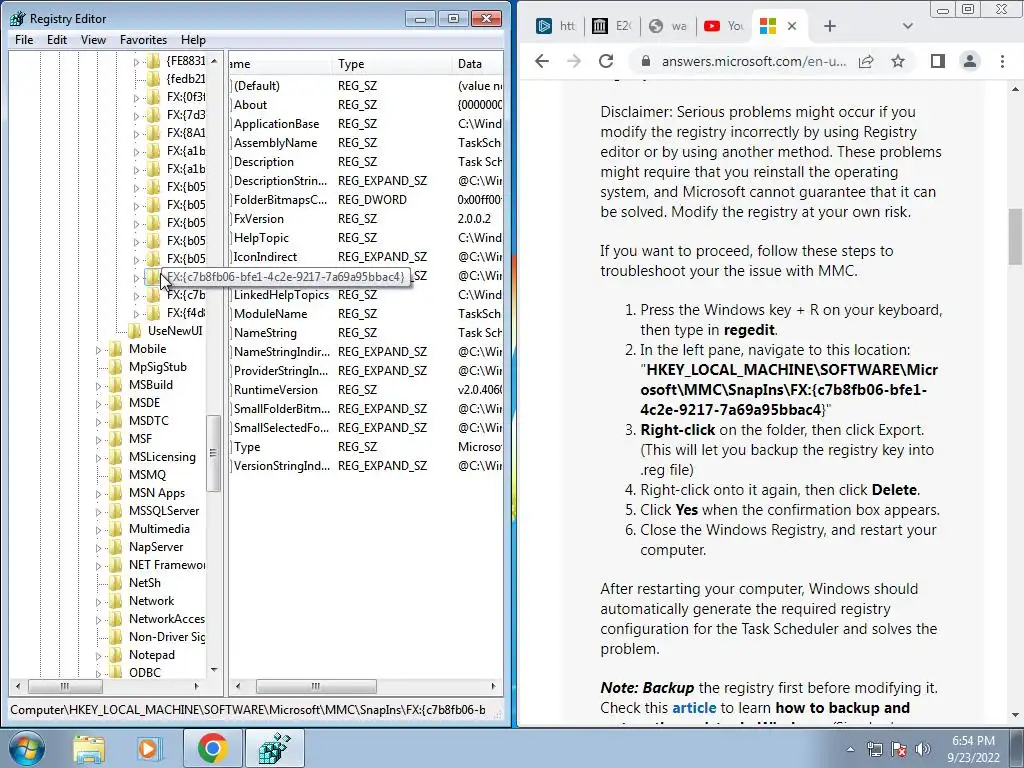1024x768 pixels.
Task: Open Windows Media Player from taskbar
Action: coord(149,748)
